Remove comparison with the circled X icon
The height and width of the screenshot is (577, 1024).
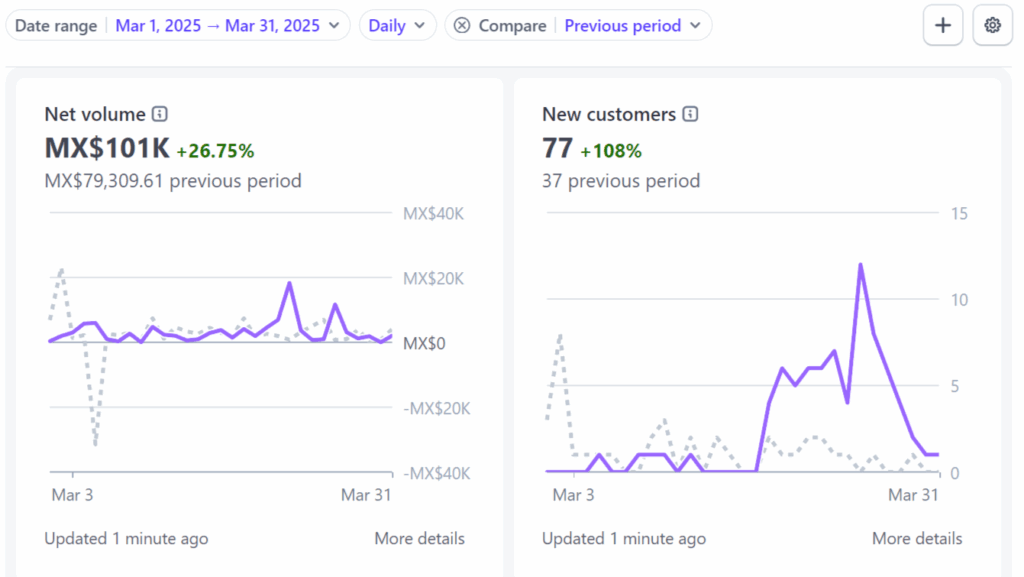point(462,25)
